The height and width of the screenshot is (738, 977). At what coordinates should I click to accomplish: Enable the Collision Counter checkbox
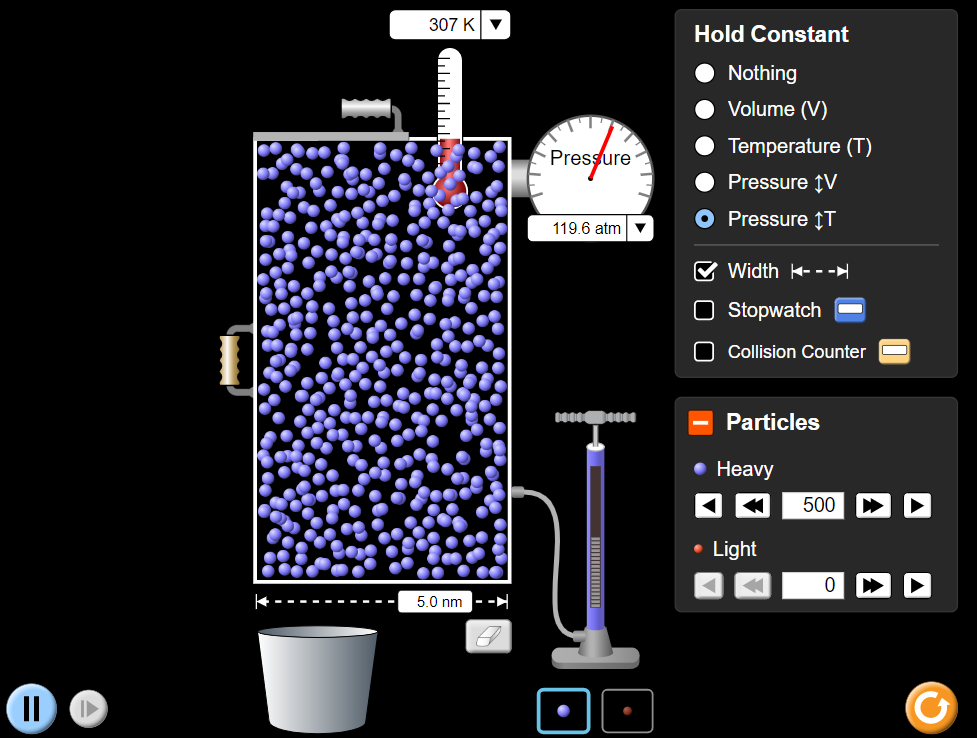(704, 352)
